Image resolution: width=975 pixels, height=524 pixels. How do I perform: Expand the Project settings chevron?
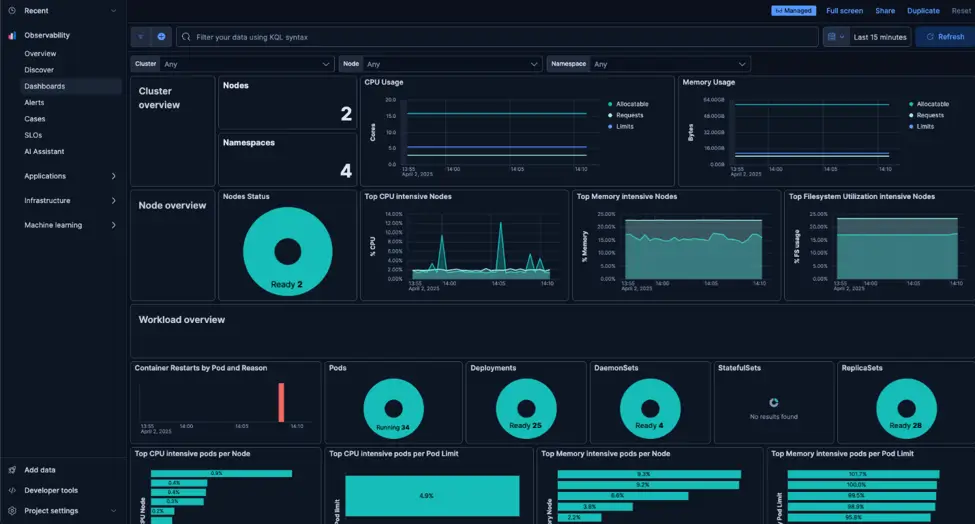(113, 511)
